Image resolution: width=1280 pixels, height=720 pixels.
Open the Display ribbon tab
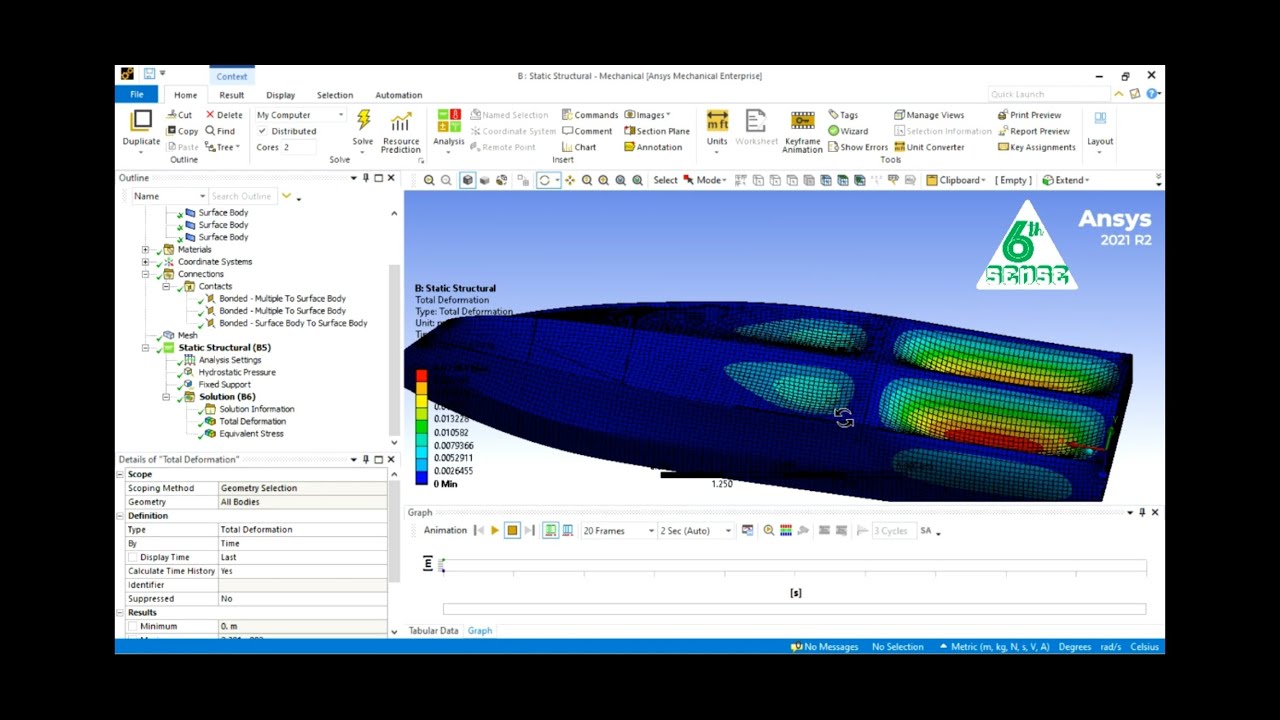click(280, 95)
